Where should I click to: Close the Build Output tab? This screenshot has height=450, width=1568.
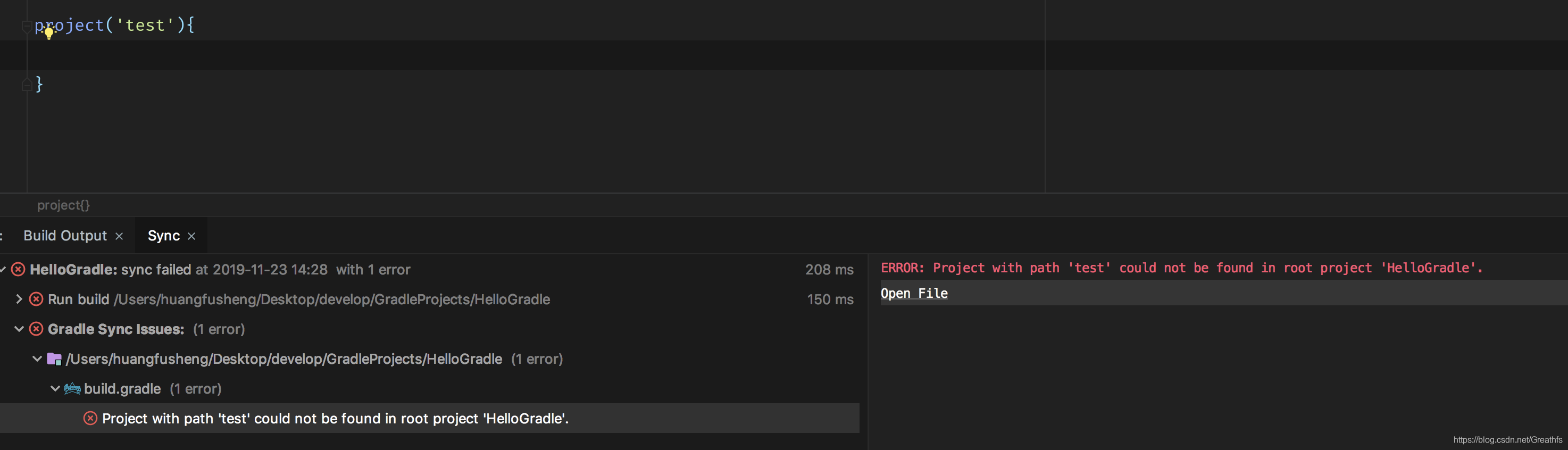119,236
